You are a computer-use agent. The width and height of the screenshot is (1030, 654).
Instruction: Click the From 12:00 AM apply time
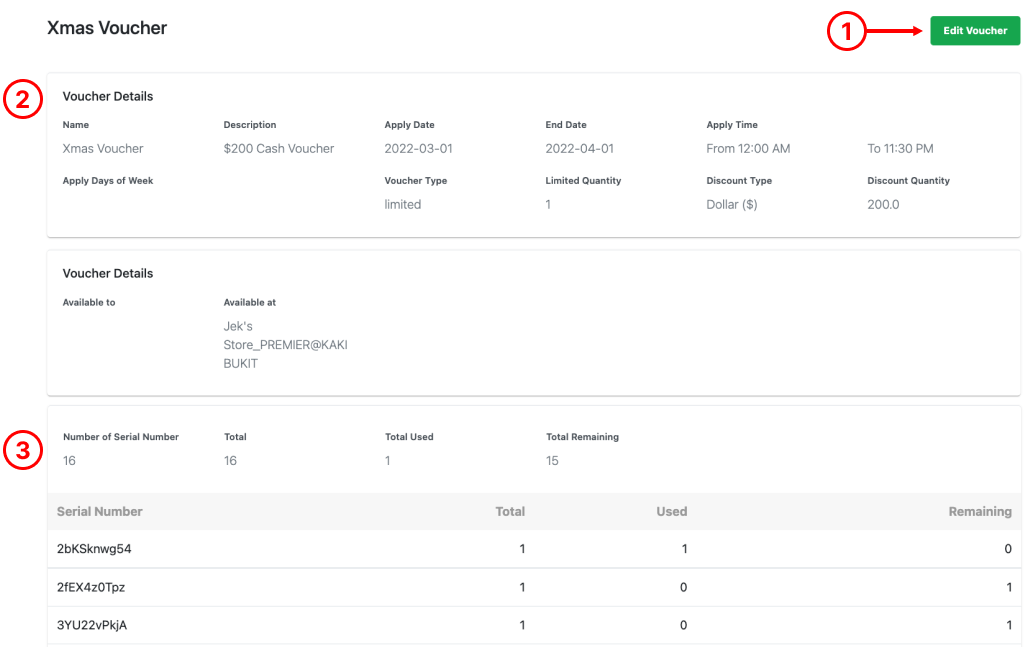point(748,148)
